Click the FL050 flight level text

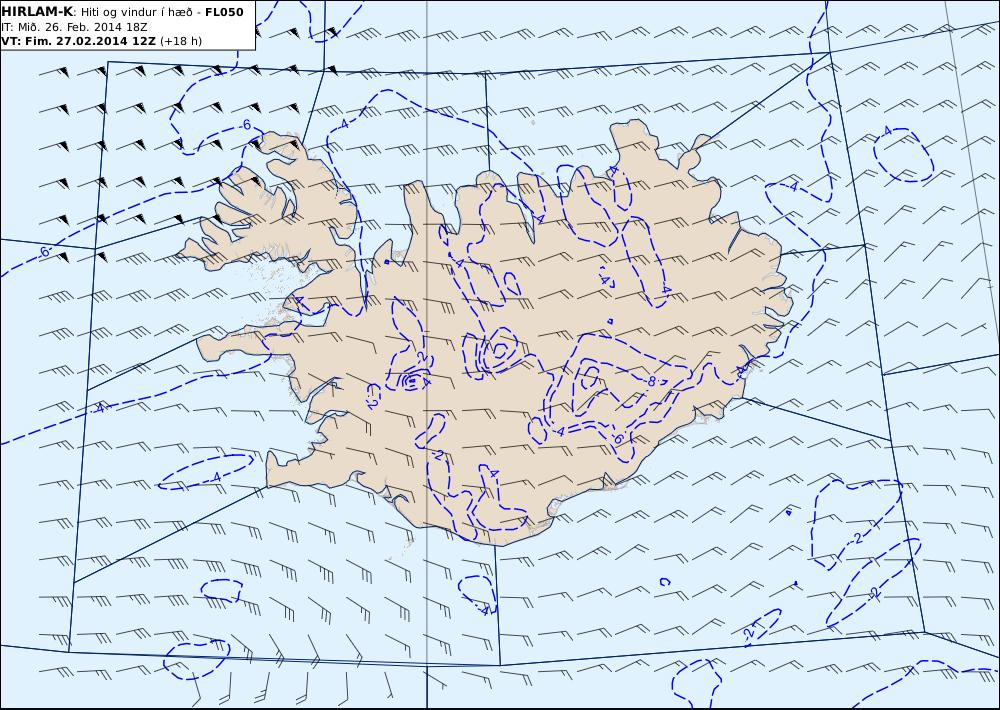coord(224,12)
